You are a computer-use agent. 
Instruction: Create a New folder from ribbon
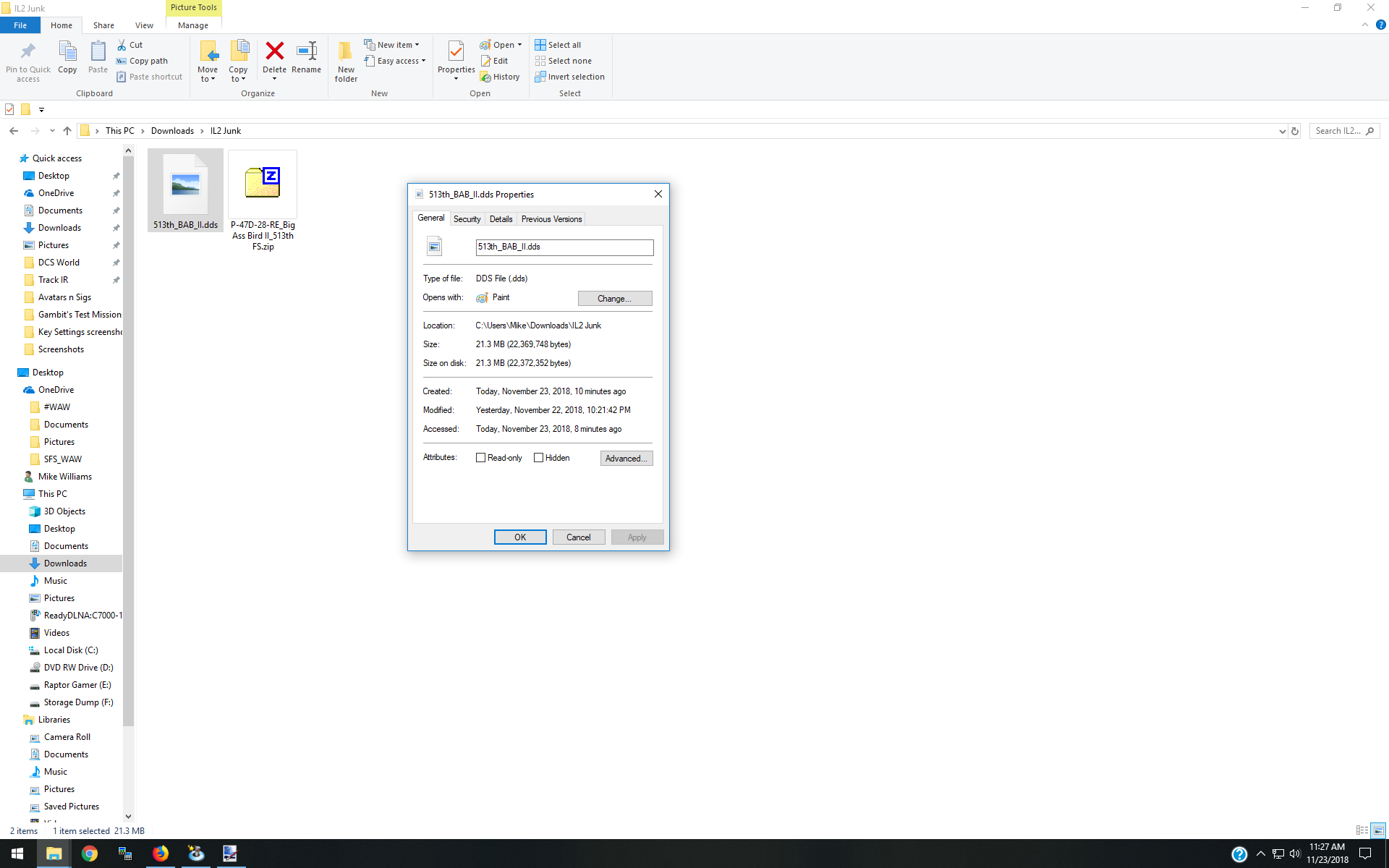coord(346,61)
